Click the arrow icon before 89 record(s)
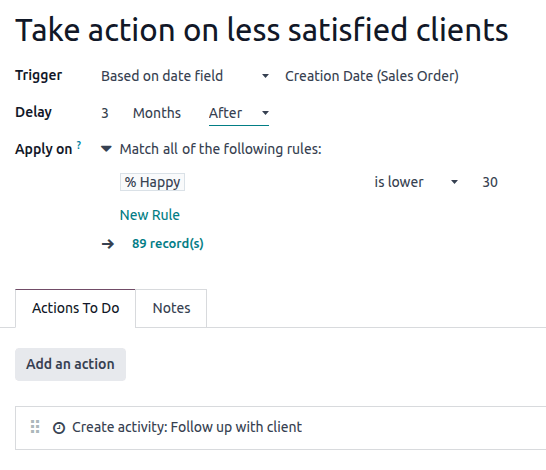 click(108, 244)
